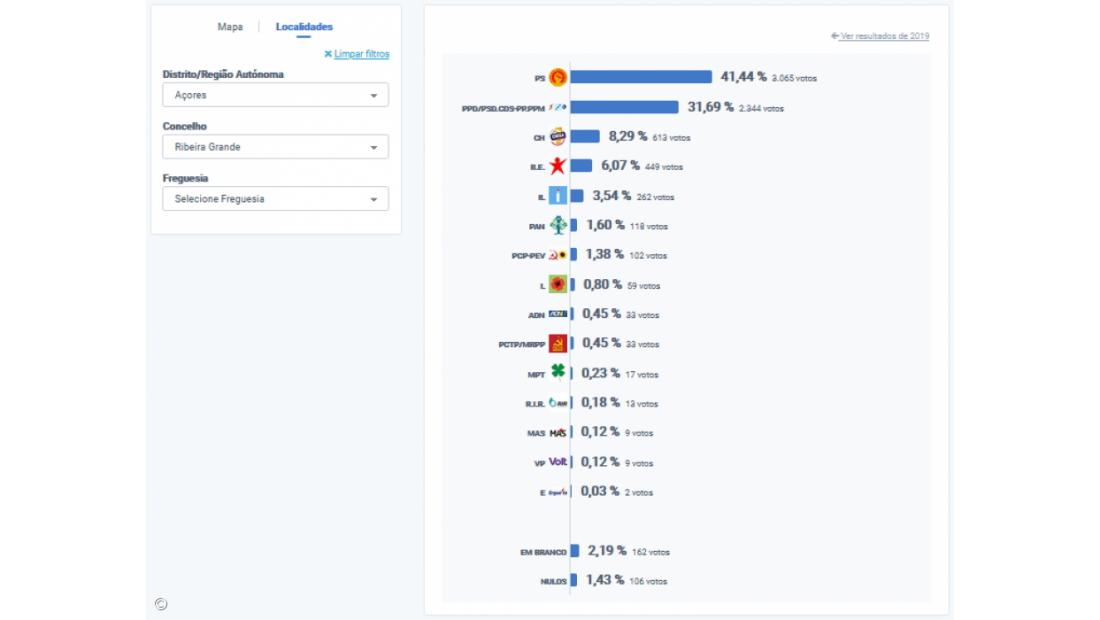Switch to the Mapa tab
The image size is (1100, 620).
point(230,27)
